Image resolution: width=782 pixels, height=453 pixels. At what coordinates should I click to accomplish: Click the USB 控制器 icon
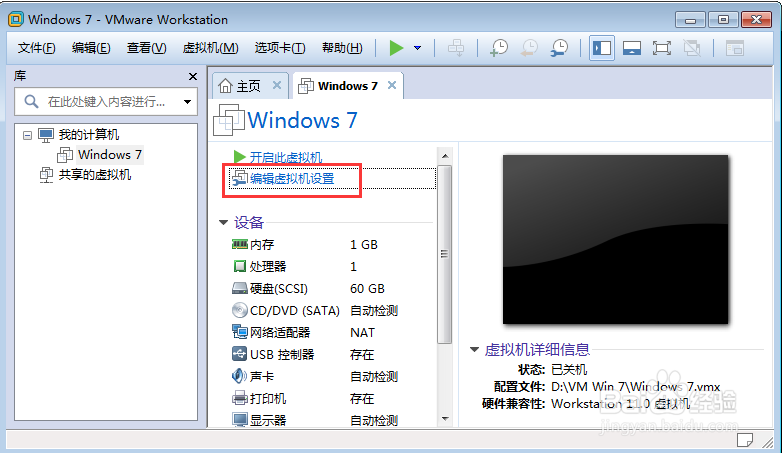239,354
